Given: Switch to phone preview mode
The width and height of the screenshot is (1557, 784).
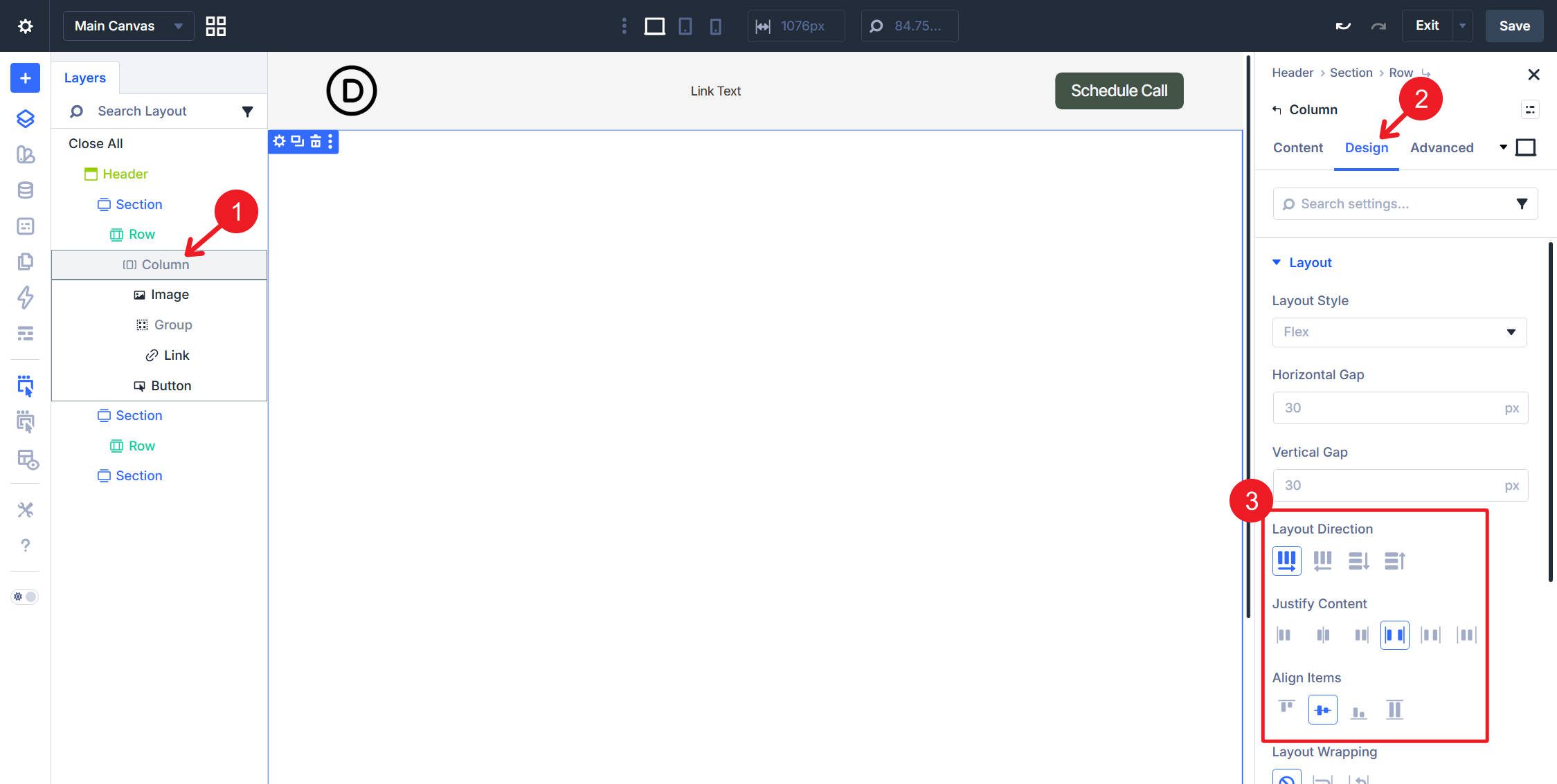Looking at the screenshot, I should [x=715, y=26].
